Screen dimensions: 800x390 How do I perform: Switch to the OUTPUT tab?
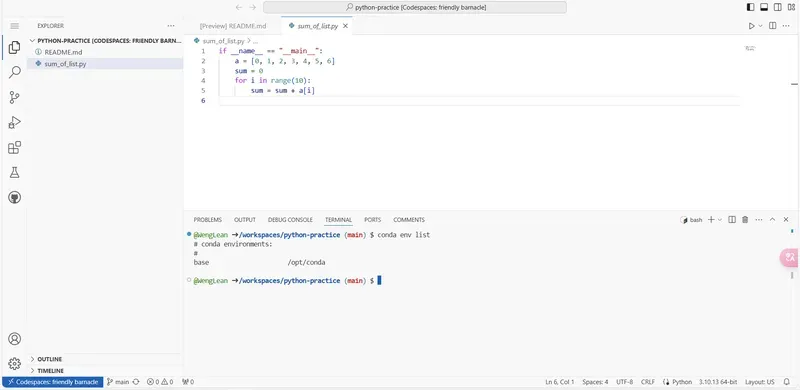point(245,220)
